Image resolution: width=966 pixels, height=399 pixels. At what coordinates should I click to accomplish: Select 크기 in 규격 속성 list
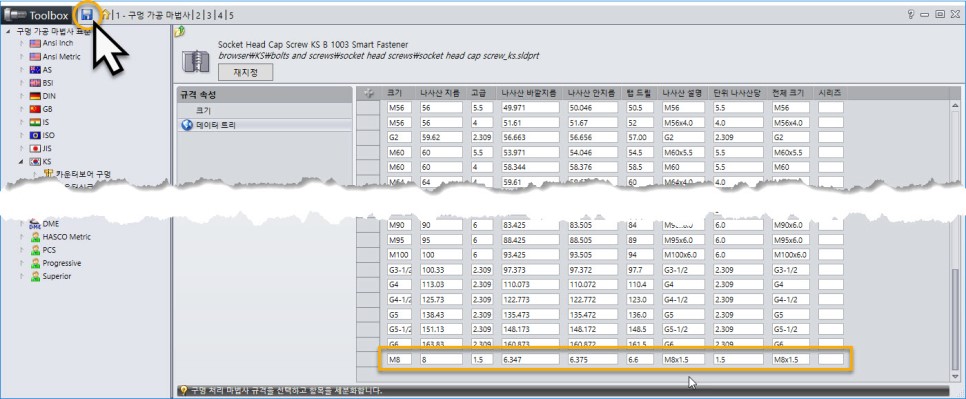click(x=264, y=111)
